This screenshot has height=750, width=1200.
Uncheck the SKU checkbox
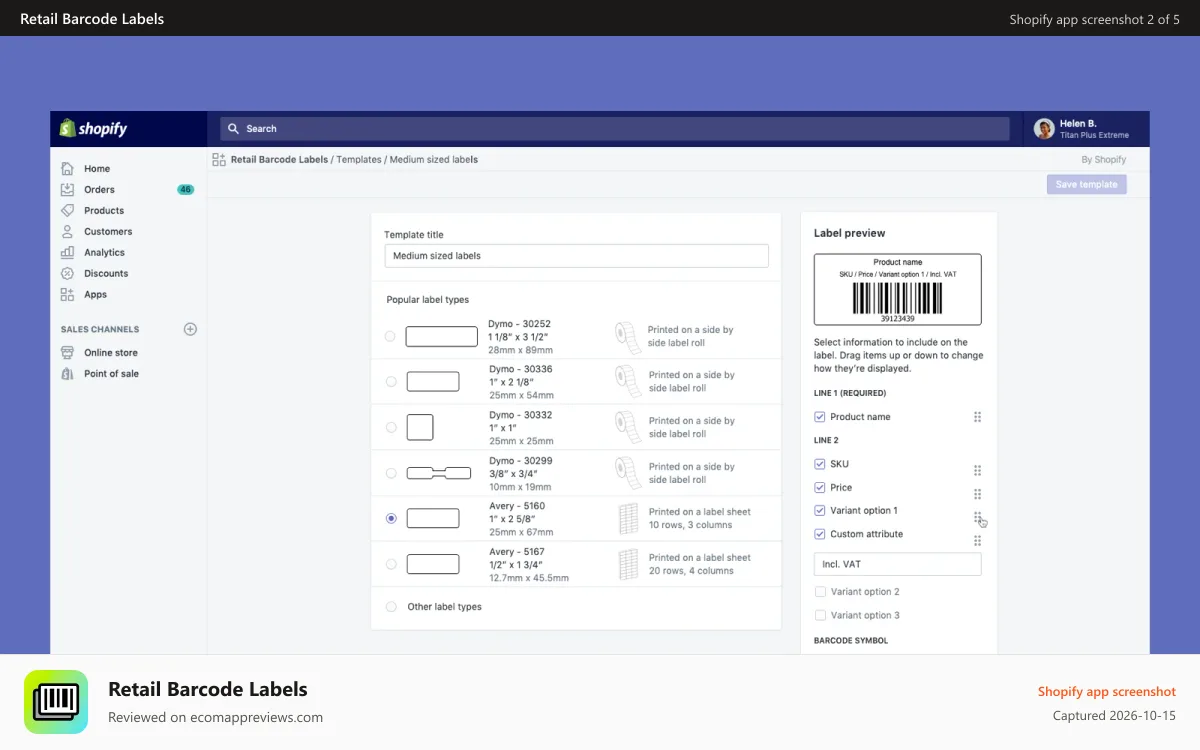[820, 464]
